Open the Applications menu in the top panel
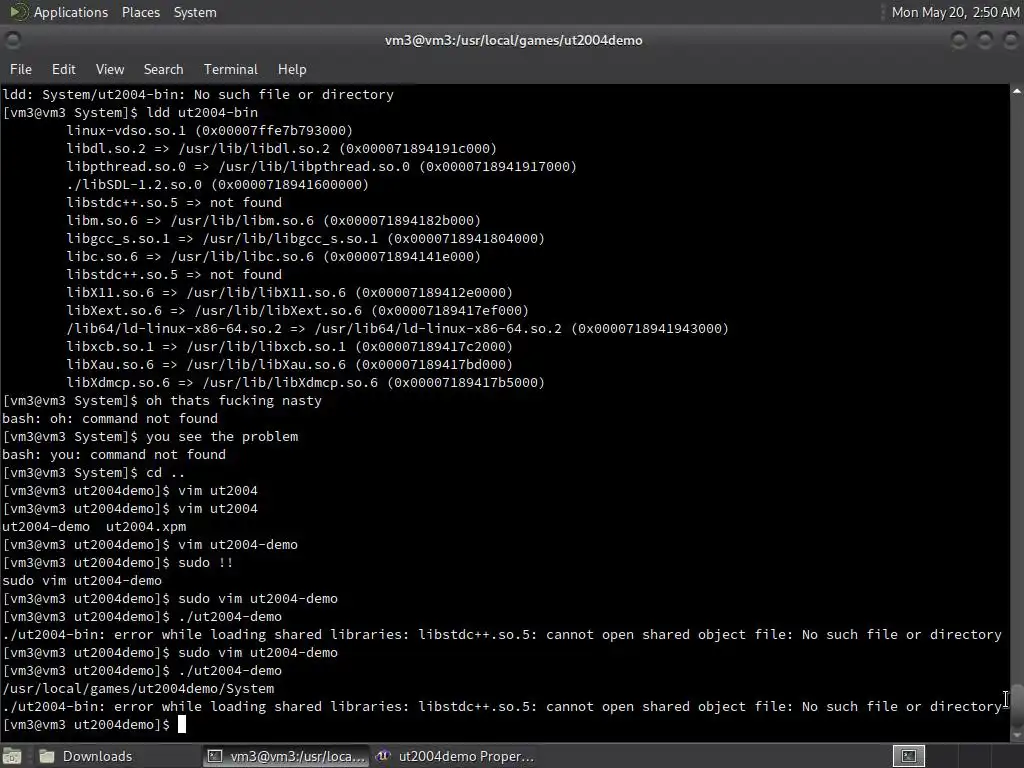Viewport: 1024px width, 768px height. [71, 12]
